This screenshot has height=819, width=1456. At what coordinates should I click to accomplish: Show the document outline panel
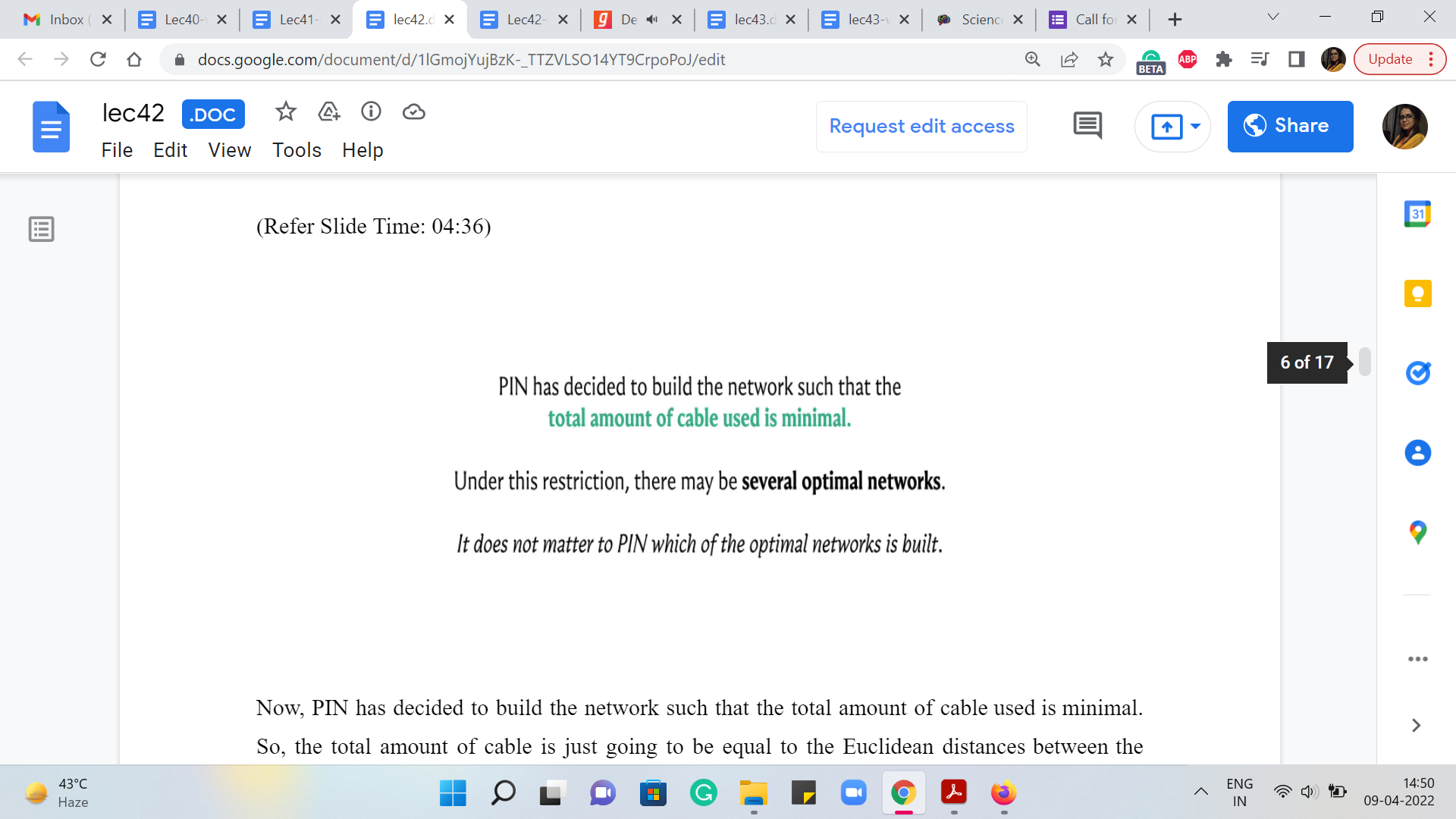(x=42, y=229)
